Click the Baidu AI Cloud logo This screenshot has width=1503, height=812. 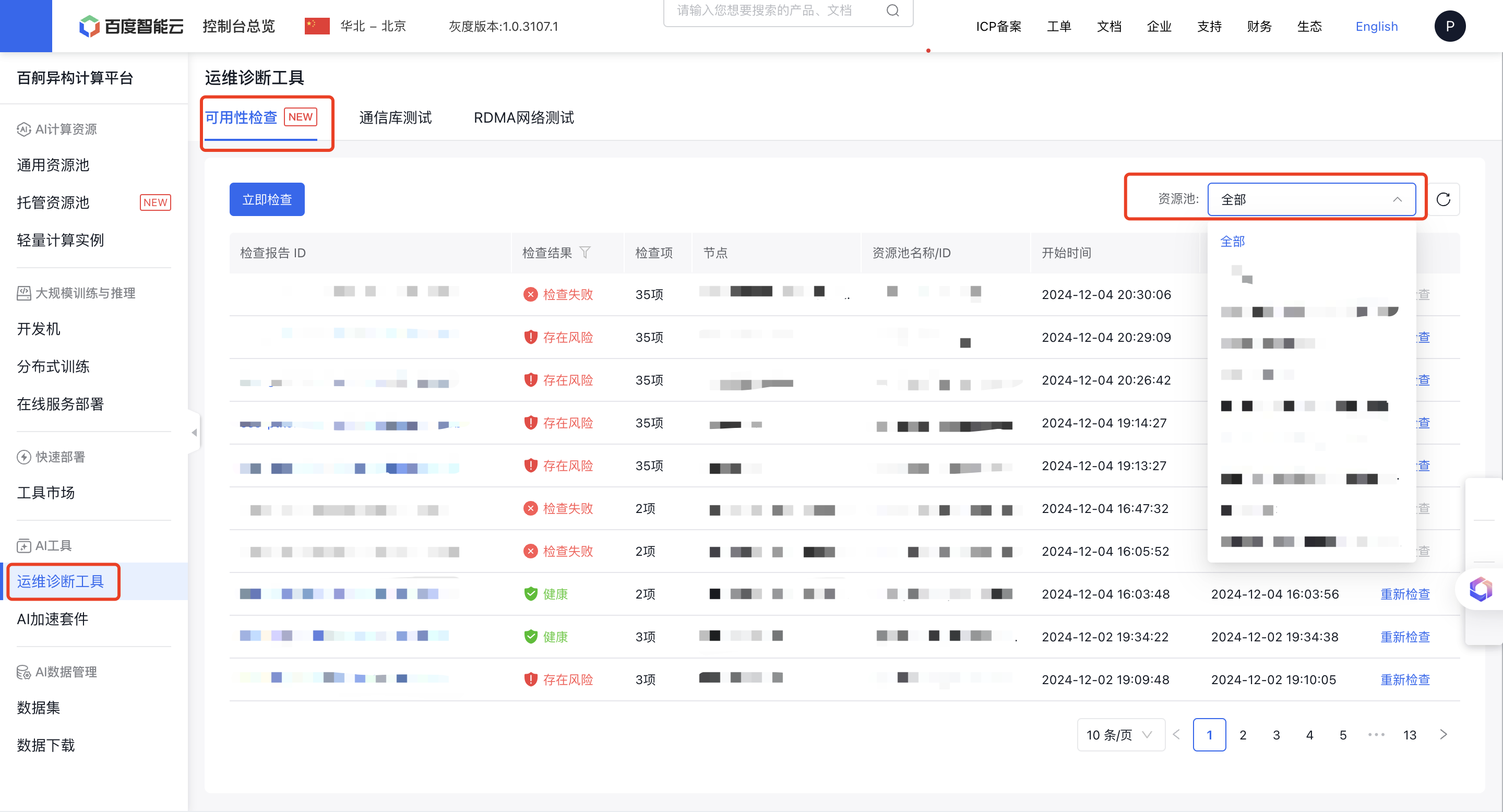point(132,26)
